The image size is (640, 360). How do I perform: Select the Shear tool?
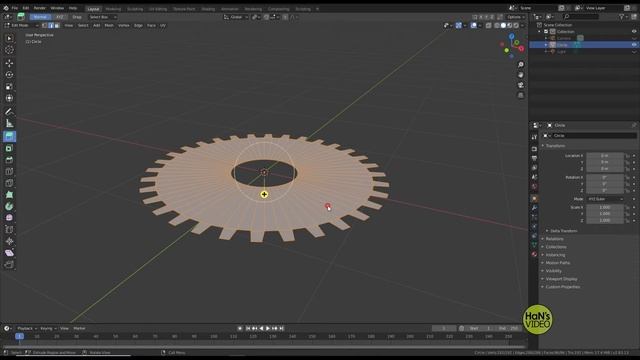(9, 253)
